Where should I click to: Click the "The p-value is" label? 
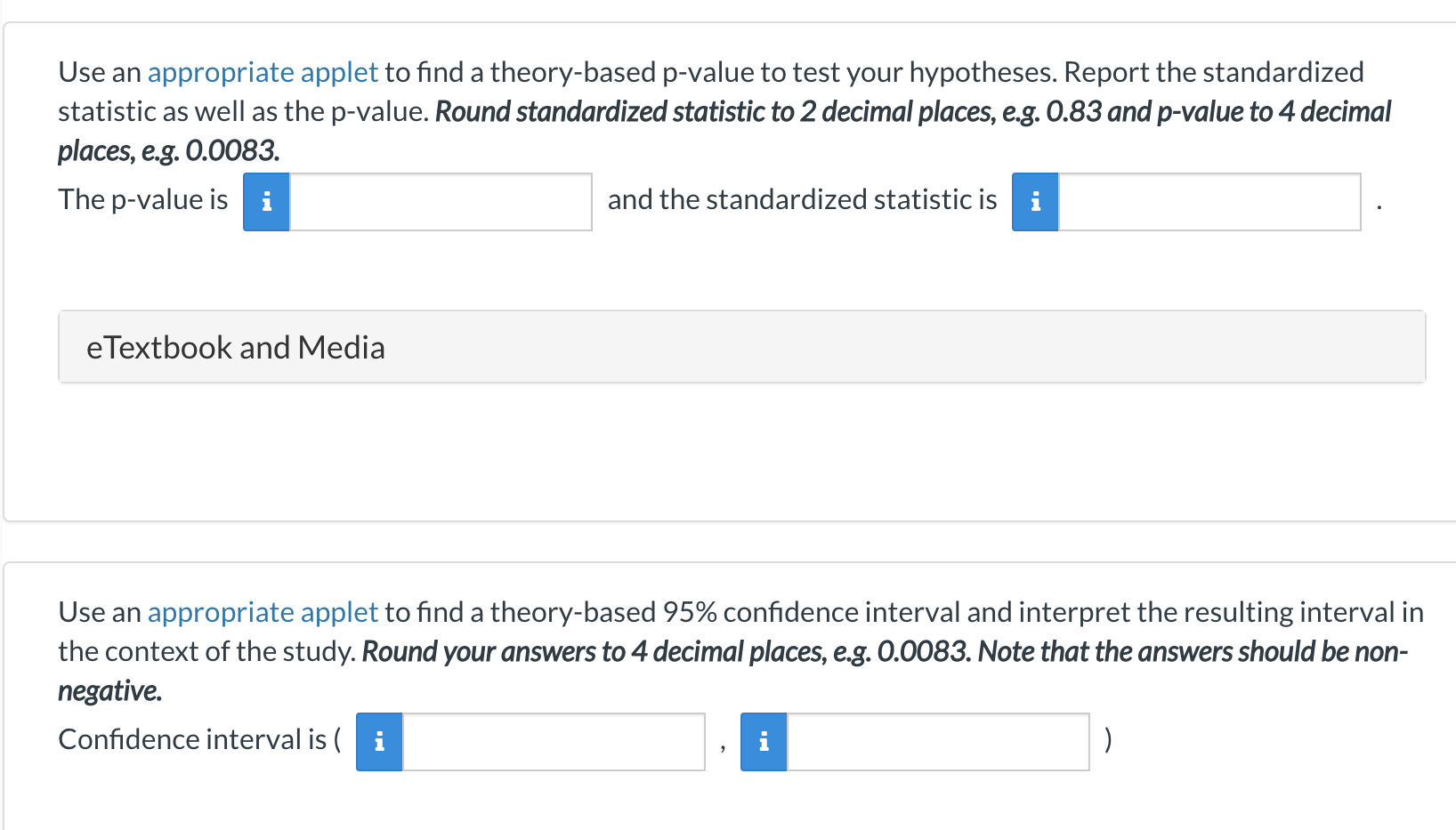pyautogui.click(x=143, y=200)
